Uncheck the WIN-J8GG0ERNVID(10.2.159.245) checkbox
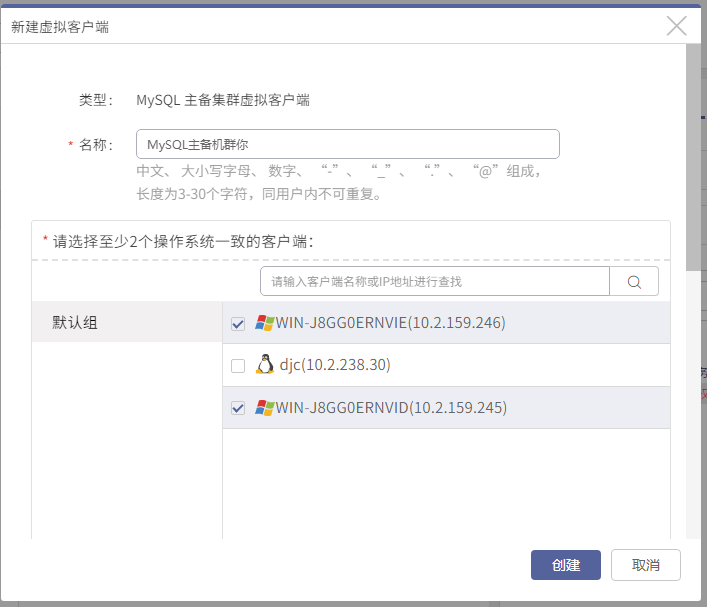Image resolution: width=707 pixels, height=607 pixels. [x=238, y=408]
